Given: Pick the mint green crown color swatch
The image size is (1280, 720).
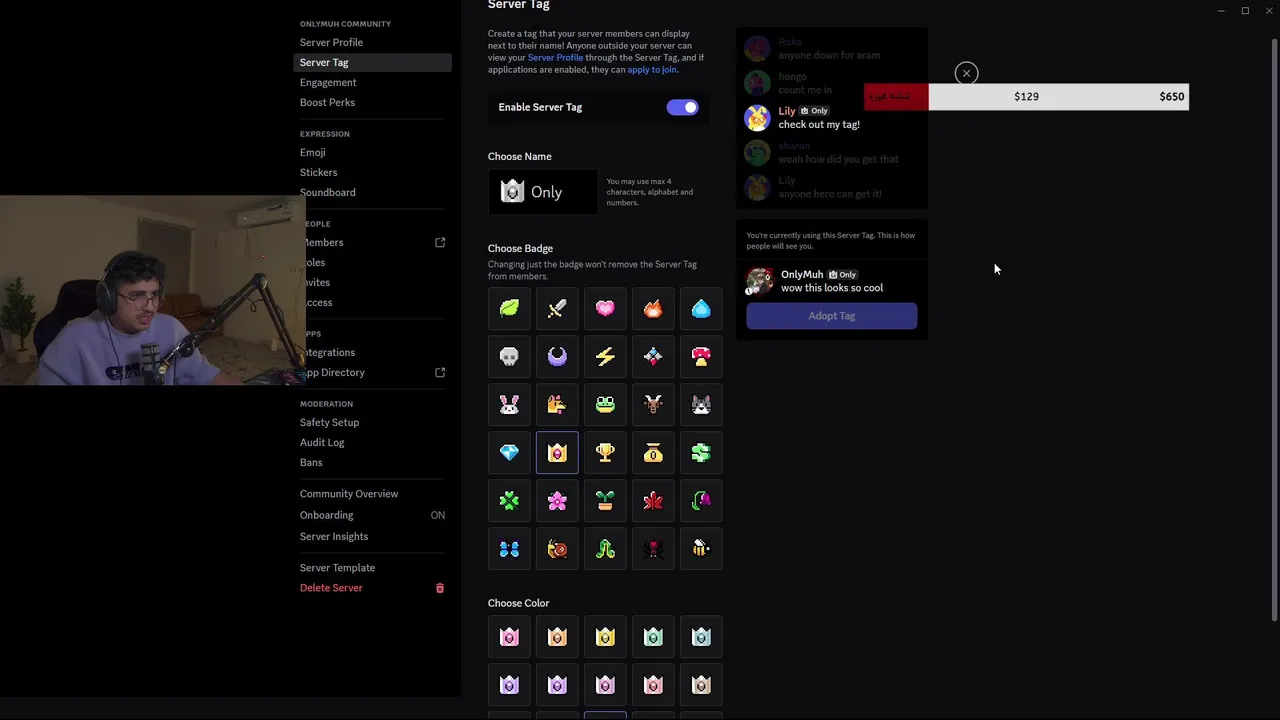Looking at the screenshot, I should tap(653, 637).
